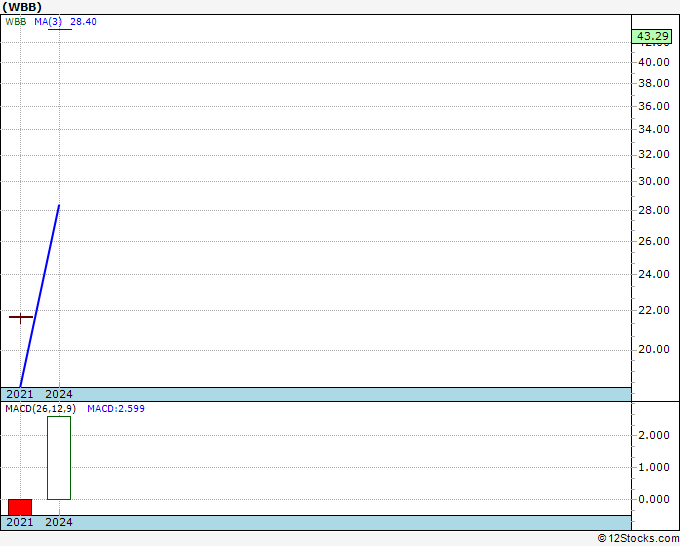
Task: Select the WBB legend label
Action: pos(15,21)
